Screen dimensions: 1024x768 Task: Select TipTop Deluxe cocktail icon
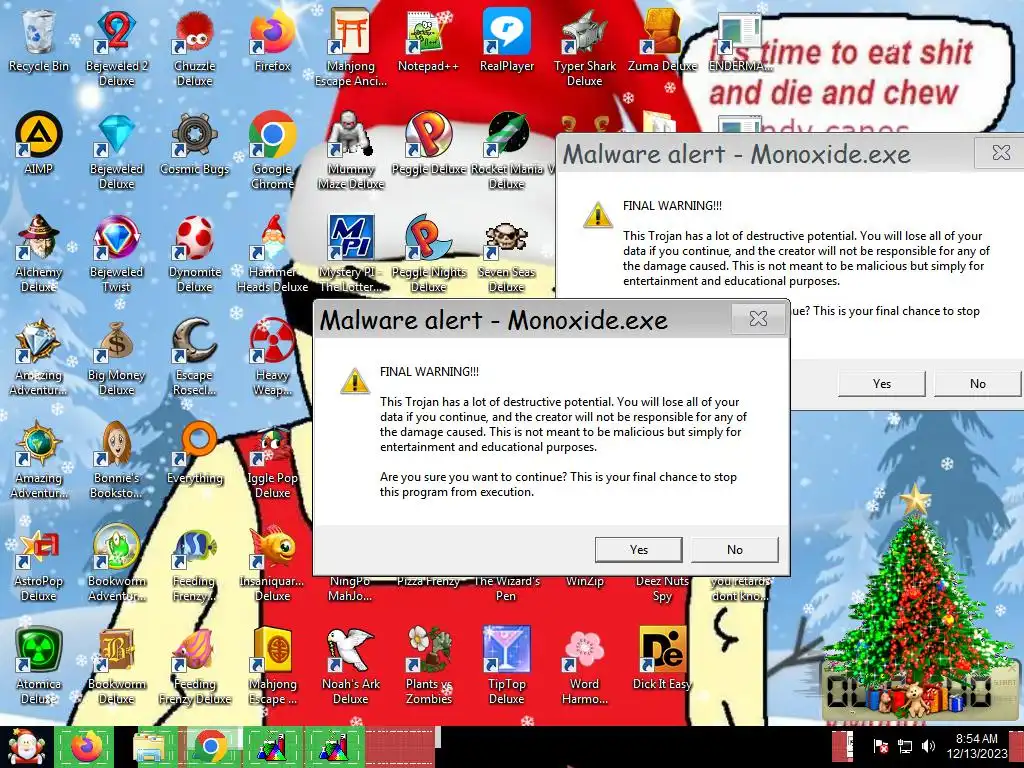coord(507,666)
